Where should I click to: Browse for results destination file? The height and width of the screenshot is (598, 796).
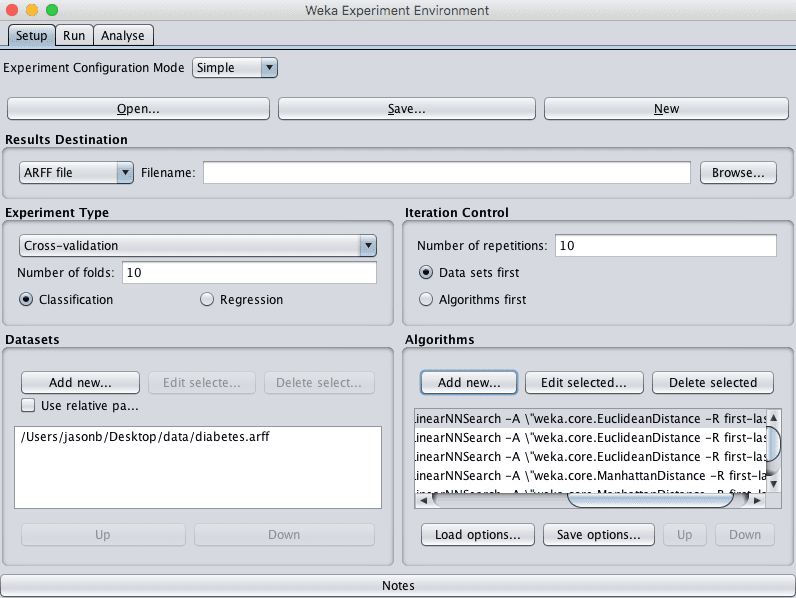(738, 173)
